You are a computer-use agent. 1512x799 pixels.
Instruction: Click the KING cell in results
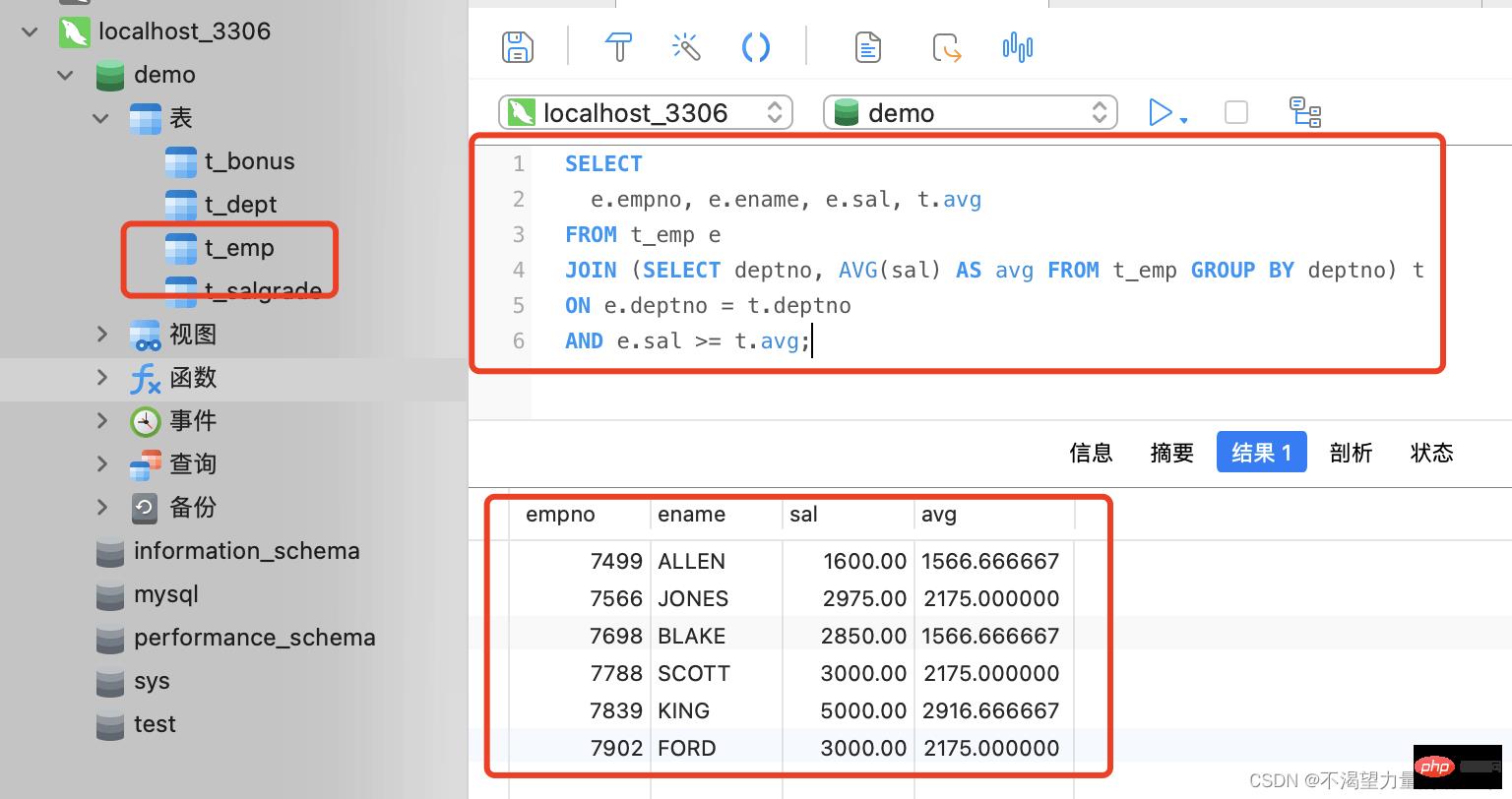click(683, 710)
